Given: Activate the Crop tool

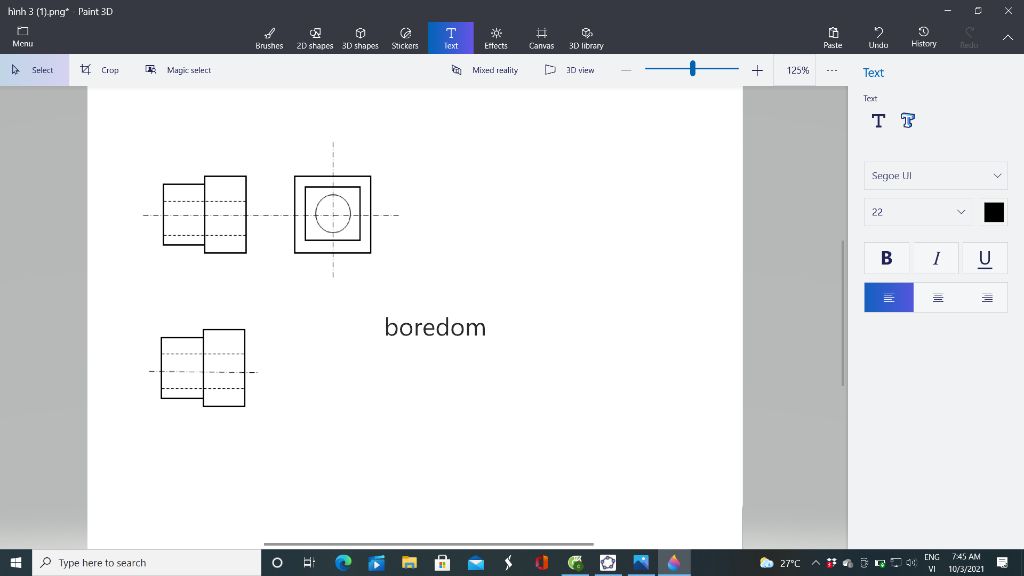Looking at the screenshot, I should coord(100,70).
